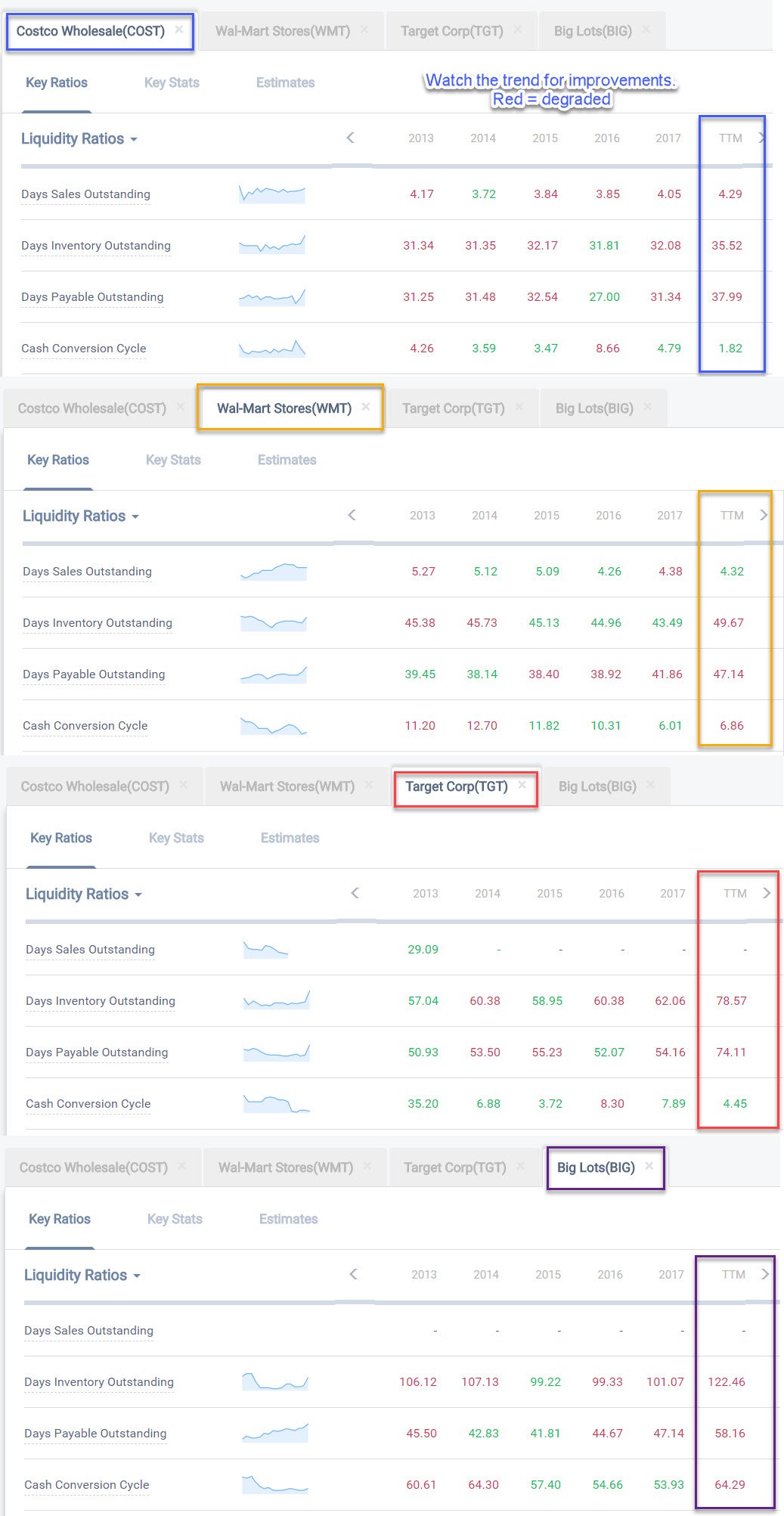Open Liquidity Ratios dropdown in Big Lots panel
Image resolution: width=784 pixels, height=1516 pixels.
tap(82, 1276)
